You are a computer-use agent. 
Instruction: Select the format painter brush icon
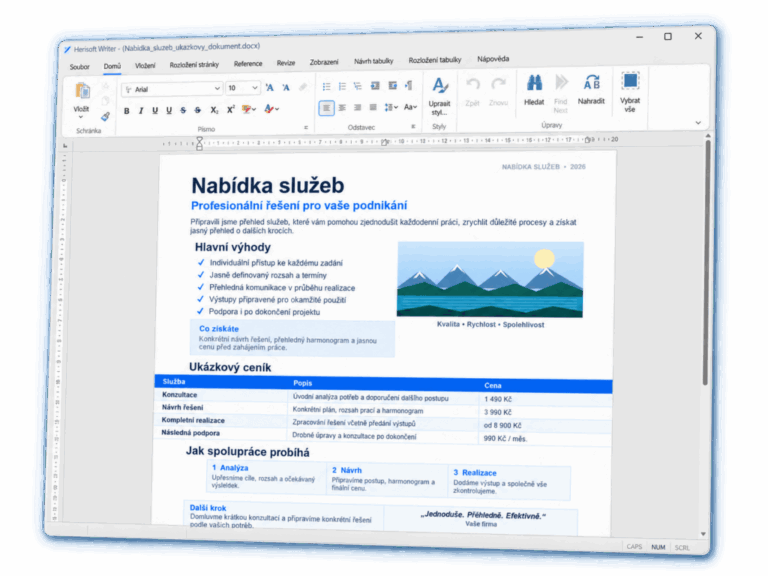pos(105,117)
